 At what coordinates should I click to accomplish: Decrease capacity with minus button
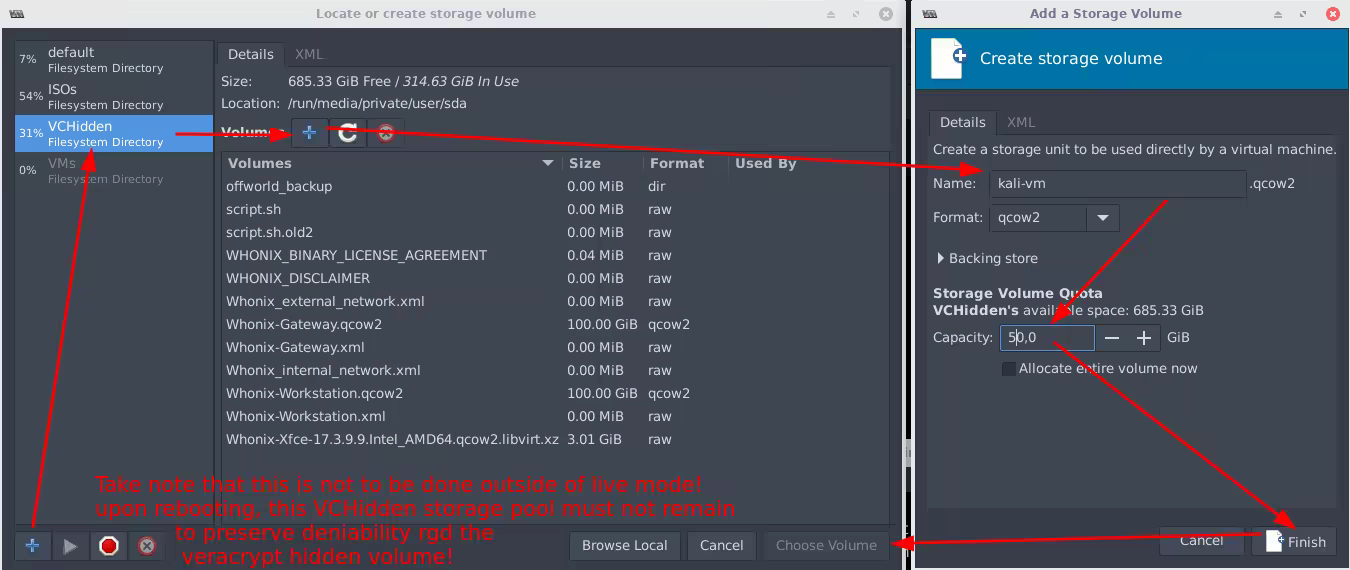point(1112,338)
